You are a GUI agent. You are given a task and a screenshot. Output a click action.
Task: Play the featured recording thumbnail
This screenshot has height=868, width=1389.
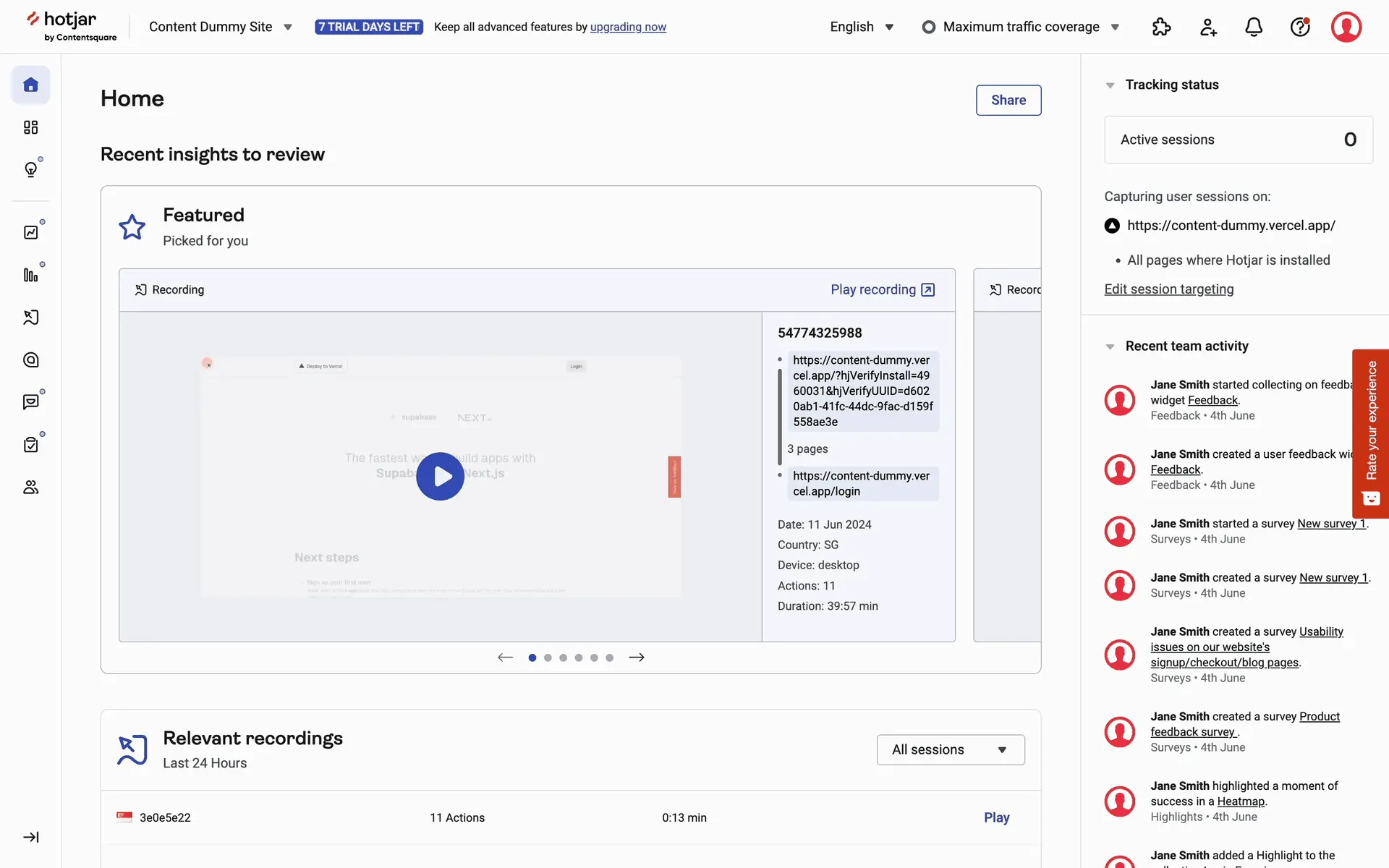click(x=440, y=477)
